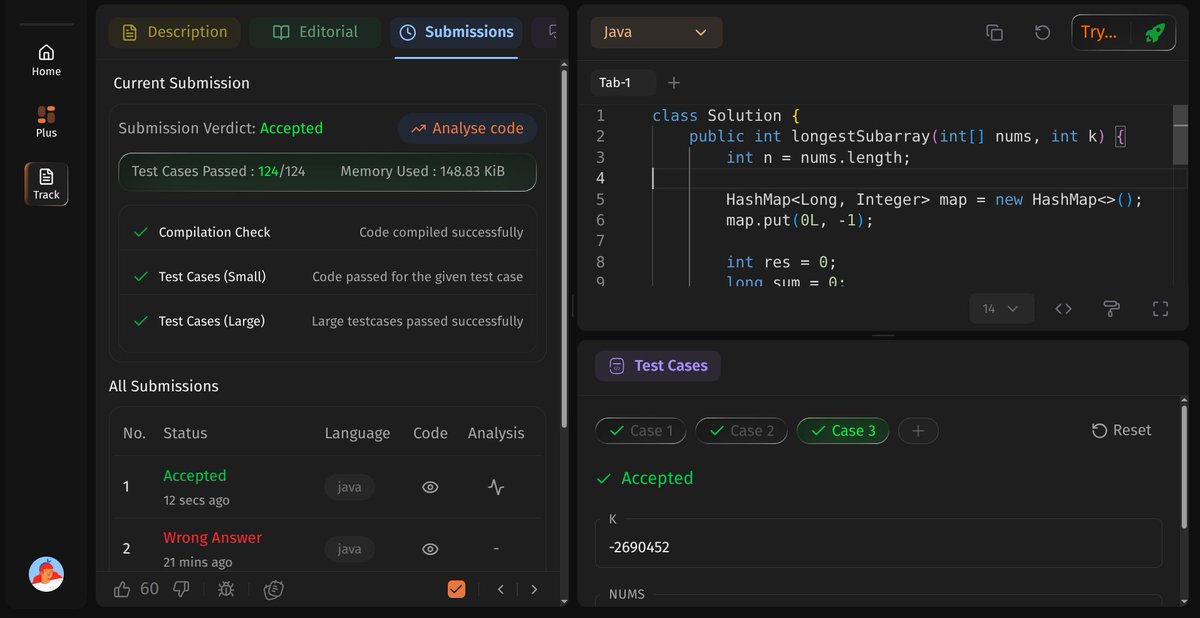Click the Accepted status in row 1
This screenshot has height=618, width=1200.
coord(195,476)
